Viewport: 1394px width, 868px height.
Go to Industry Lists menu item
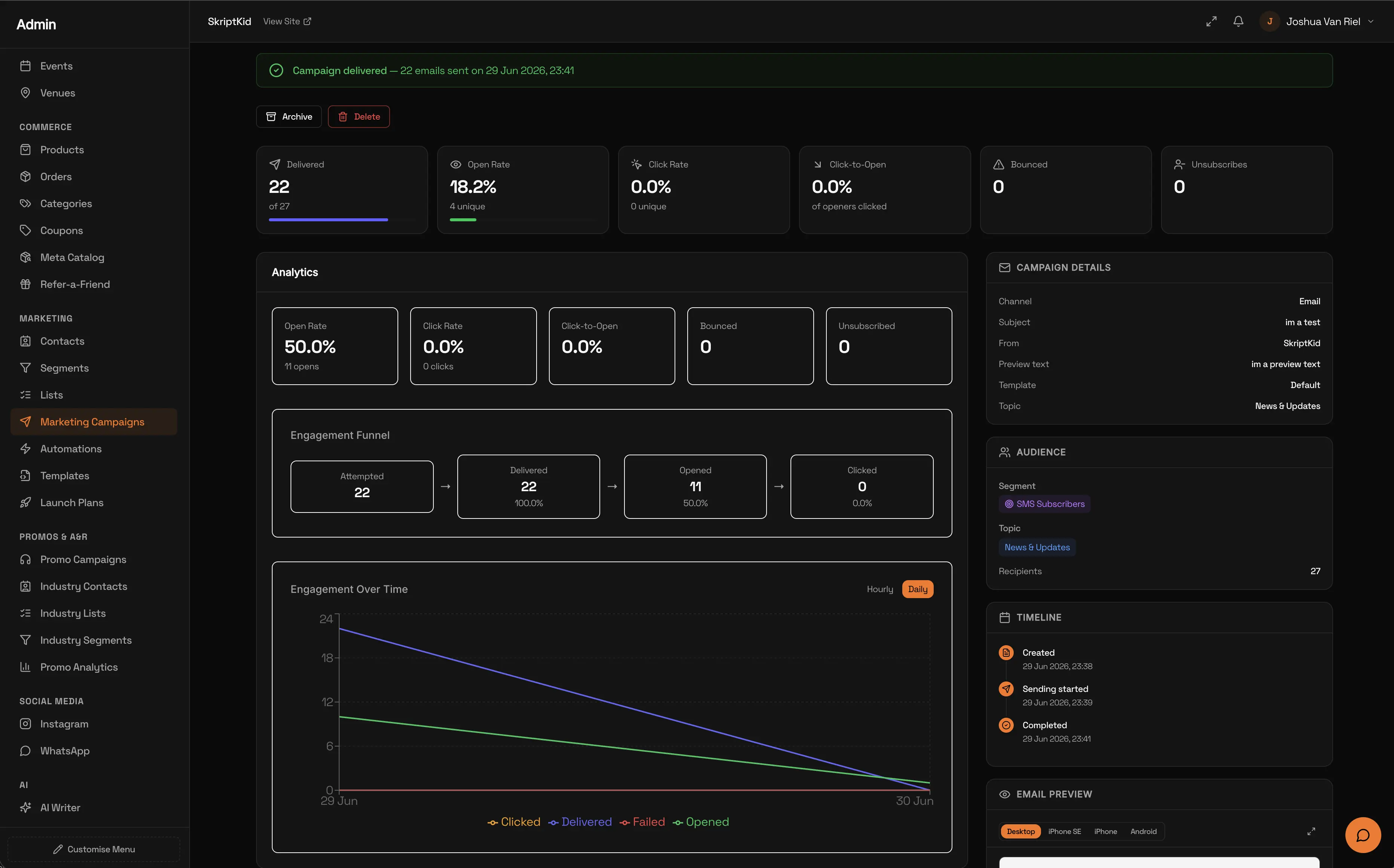tap(94, 613)
